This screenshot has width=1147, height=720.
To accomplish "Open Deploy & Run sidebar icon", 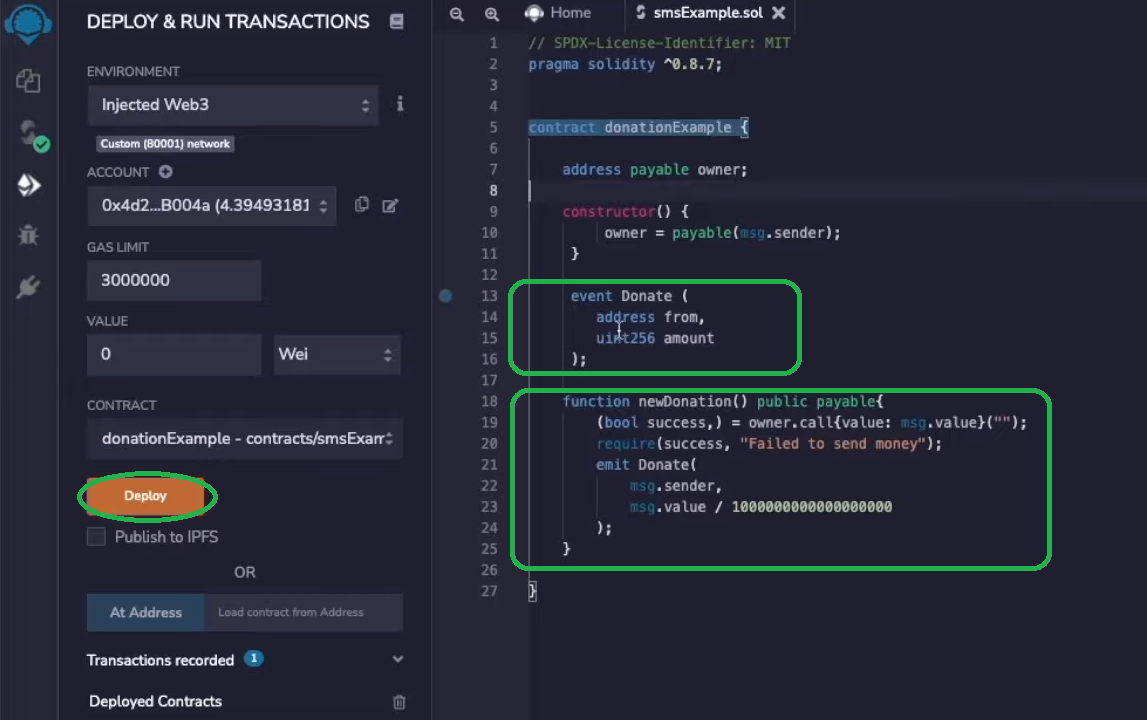I will [x=28, y=185].
